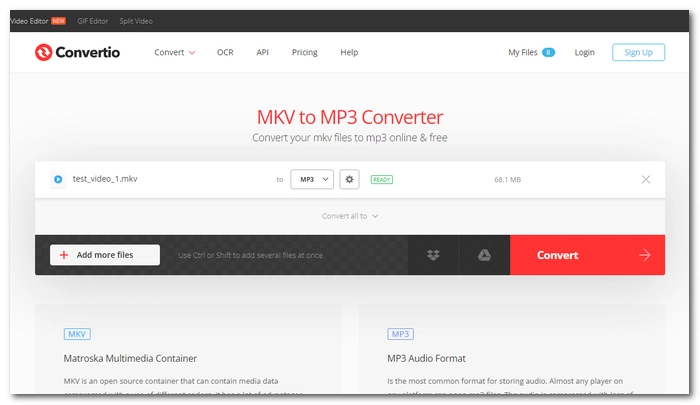This screenshot has height=405, width=700.
Task: Click the Sign Up button
Action: point(638,52)
